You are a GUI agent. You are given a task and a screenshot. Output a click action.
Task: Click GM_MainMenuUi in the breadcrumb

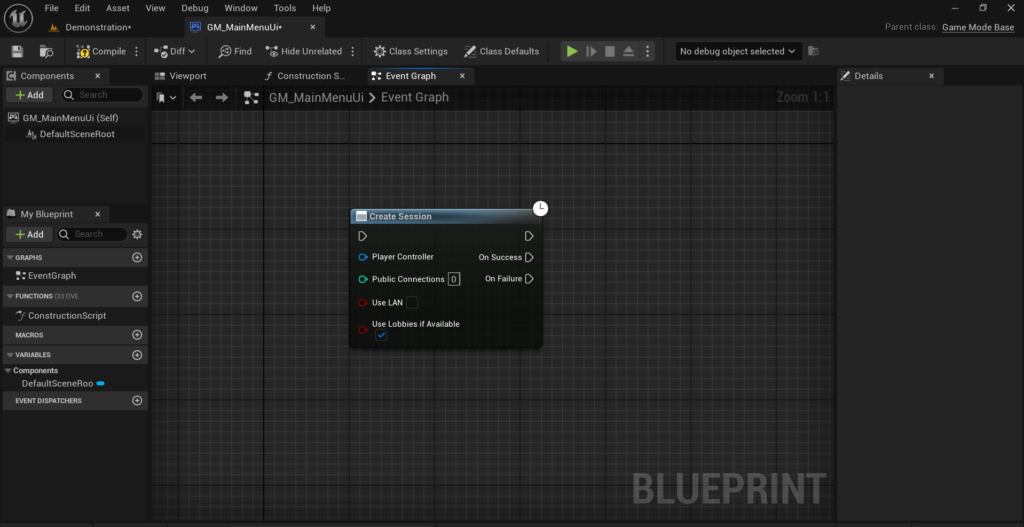(316, 97)
